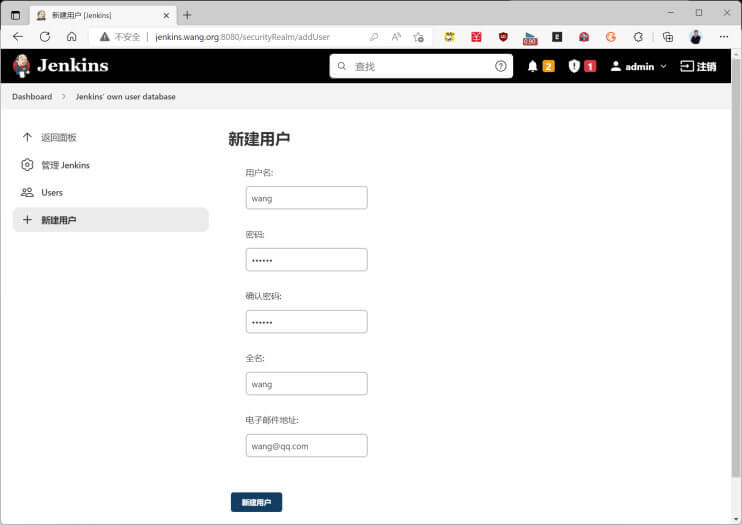Image resolution: width=742 pixels, height=525 pixels.
Task: Click the magnifier icon in Jenkins search
Action: pyautogui.click(x=342, y=66)
